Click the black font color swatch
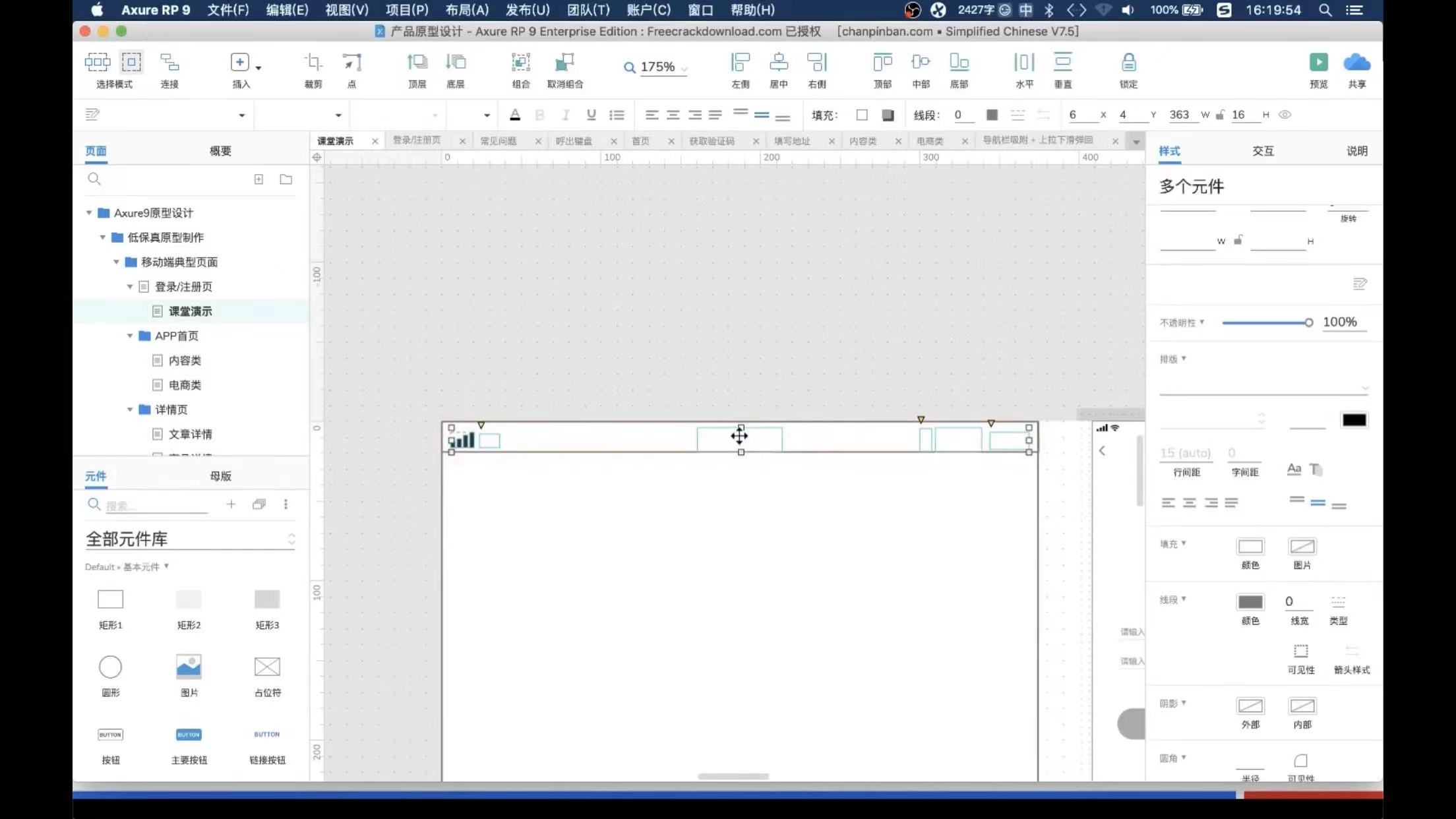 pos(1354,420)
